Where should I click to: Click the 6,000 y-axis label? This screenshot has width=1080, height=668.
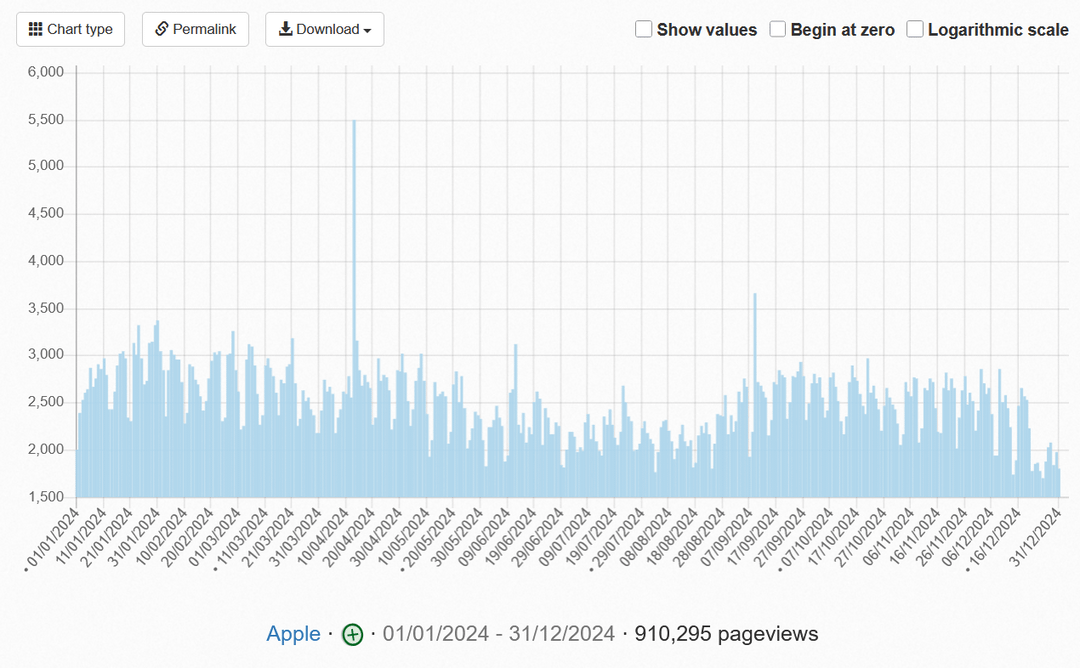[x=46, y=72]
